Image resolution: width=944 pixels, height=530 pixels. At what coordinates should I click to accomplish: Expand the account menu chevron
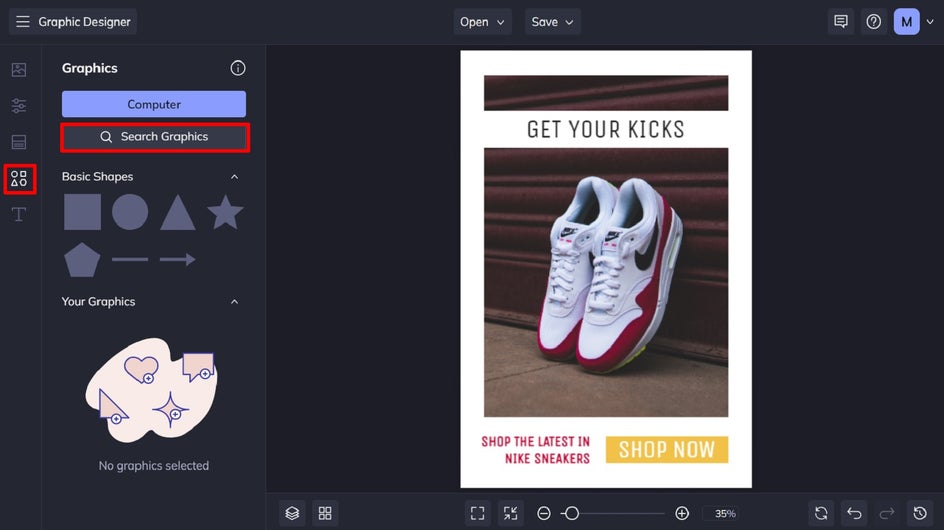(930, 22)
